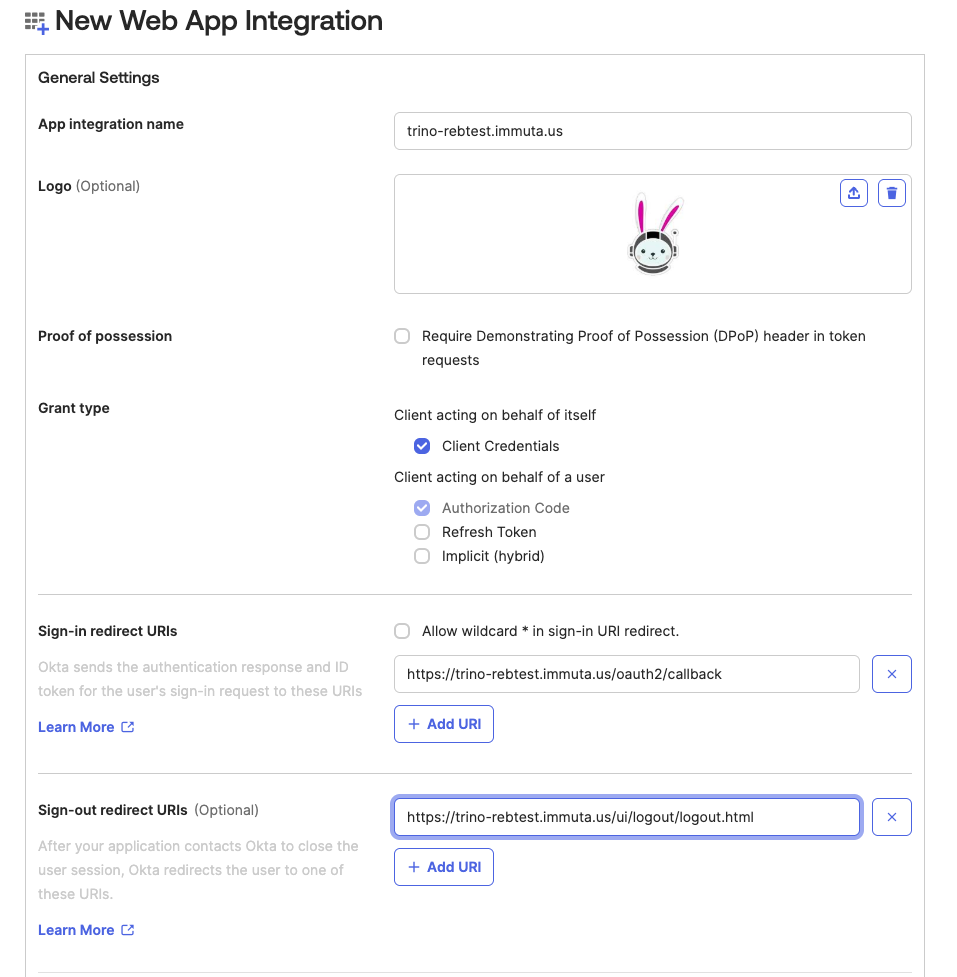
Task: Allow wildcard in sign-in URI redirect
Action: [x=402, y=631]
